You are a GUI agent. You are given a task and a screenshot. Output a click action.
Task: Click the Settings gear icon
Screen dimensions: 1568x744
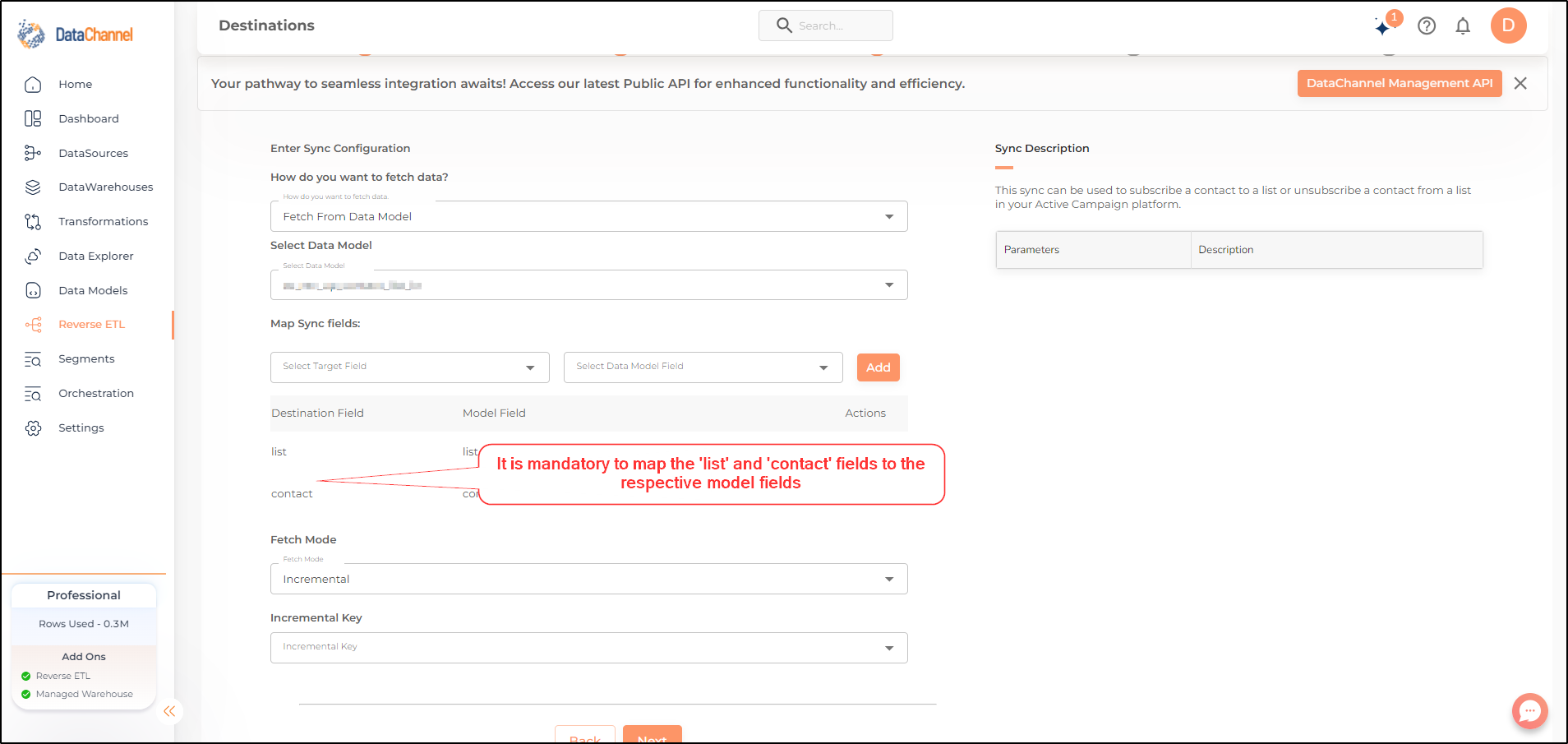[33, 428]
